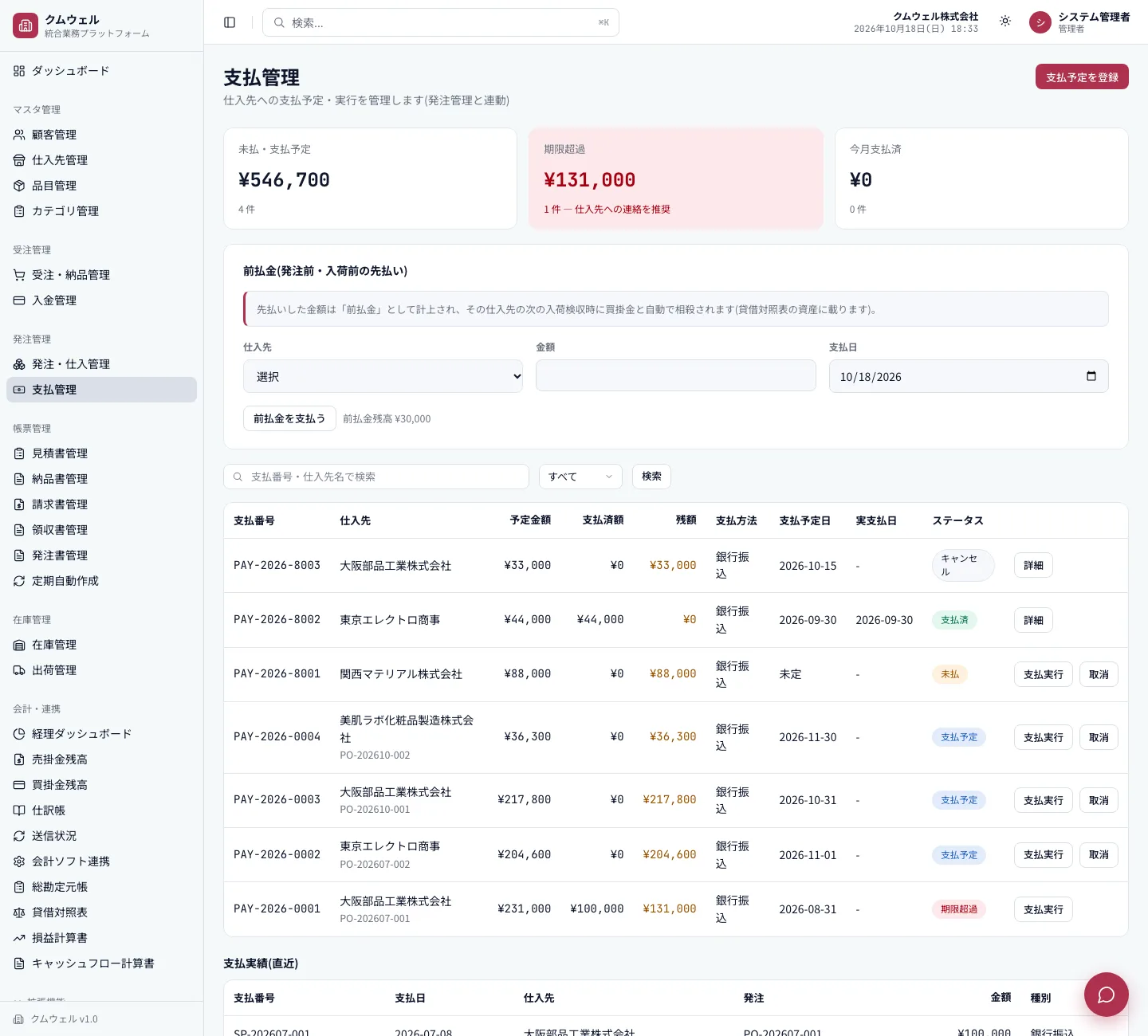
Task: Focus the top global search box
Action: click(441, 22)
